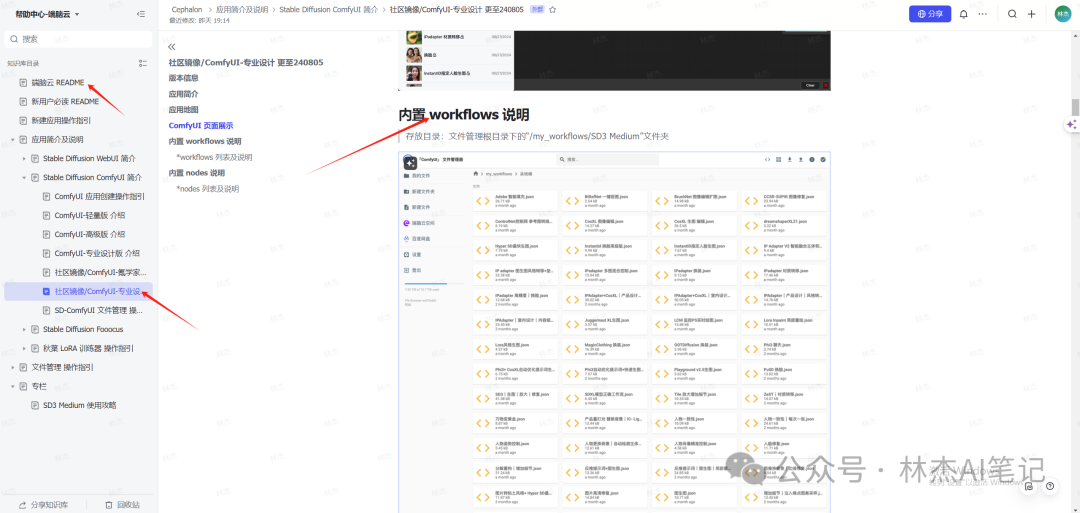Click the magnifier icon in sidebar search

[14, 39]
